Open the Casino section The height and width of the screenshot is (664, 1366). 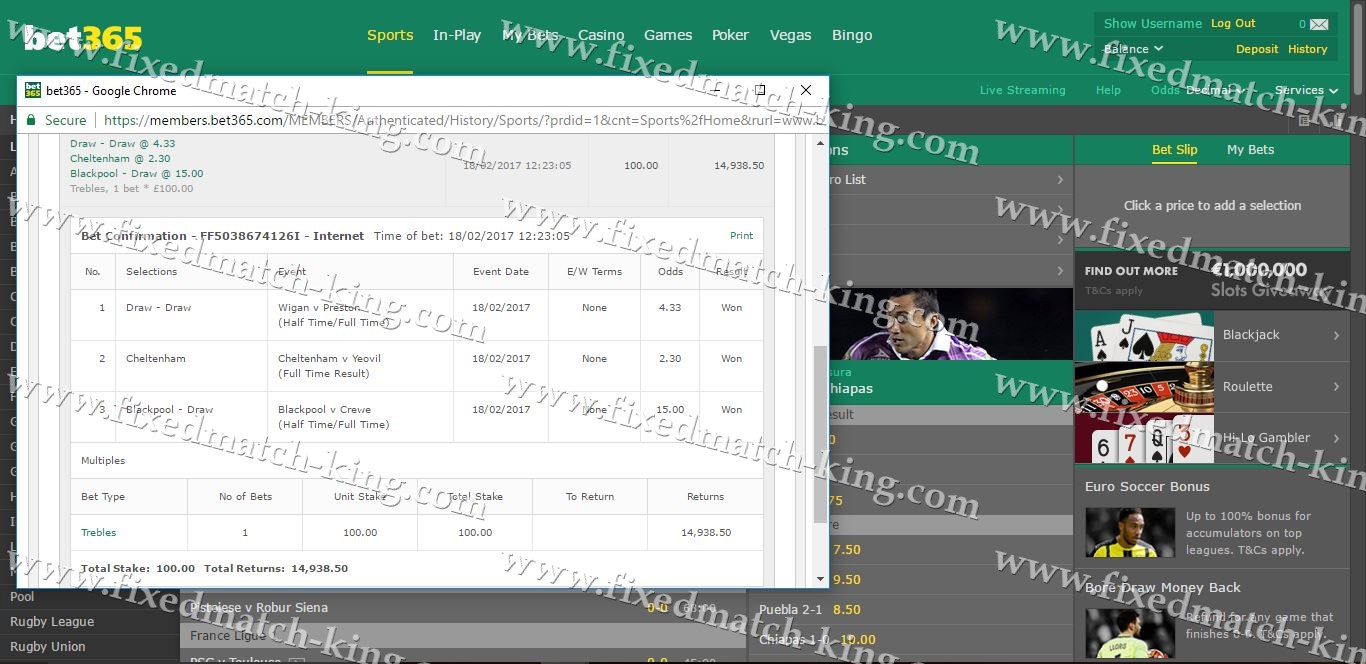601,35
